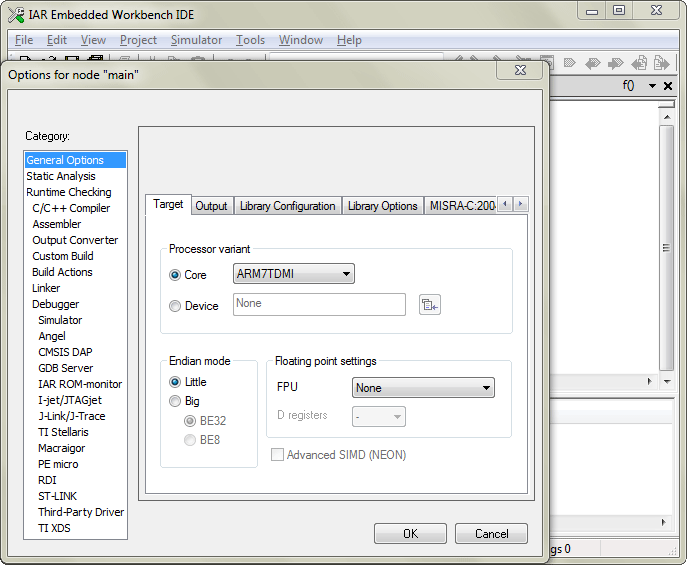
Task: Enable Advanced SIMD (NEON) checkbox
Action: click(277, 455)
